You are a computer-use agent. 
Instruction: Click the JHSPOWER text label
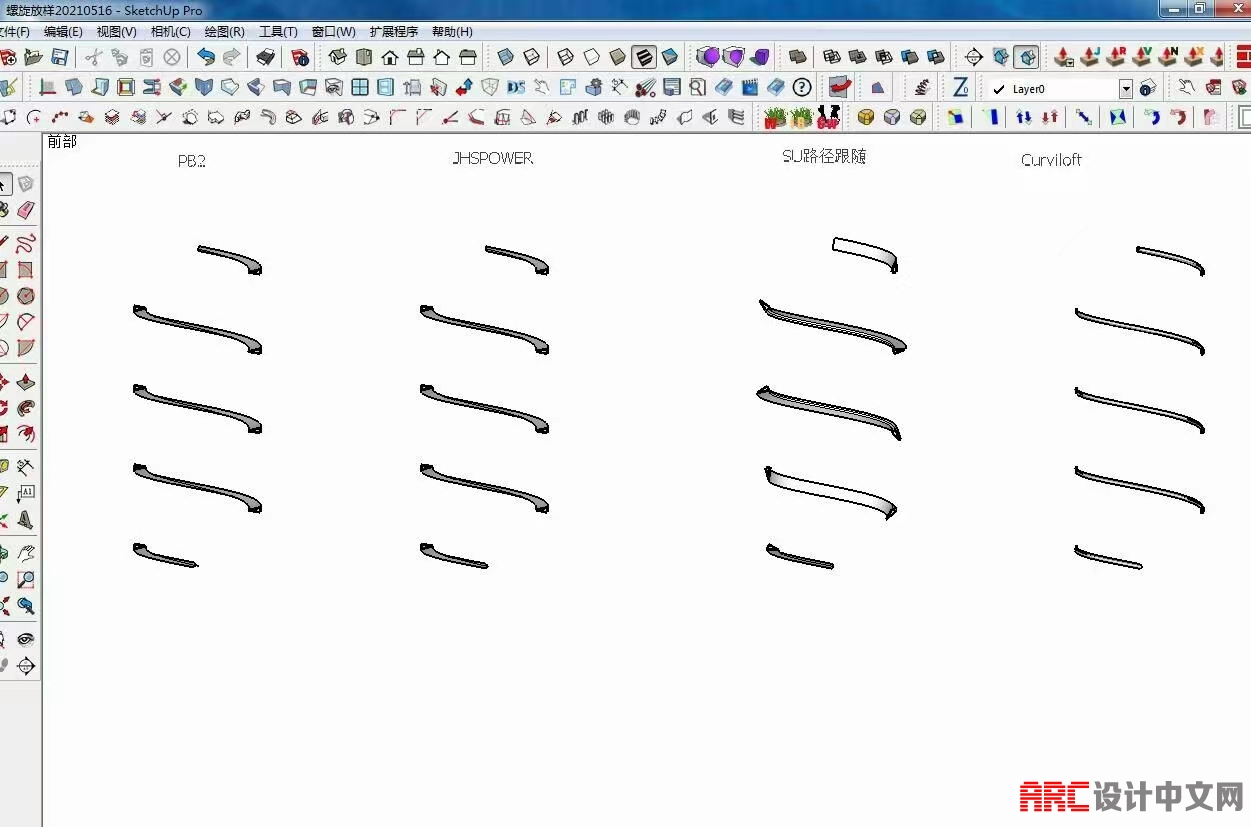pyautogui.click(x=492, y=158)
